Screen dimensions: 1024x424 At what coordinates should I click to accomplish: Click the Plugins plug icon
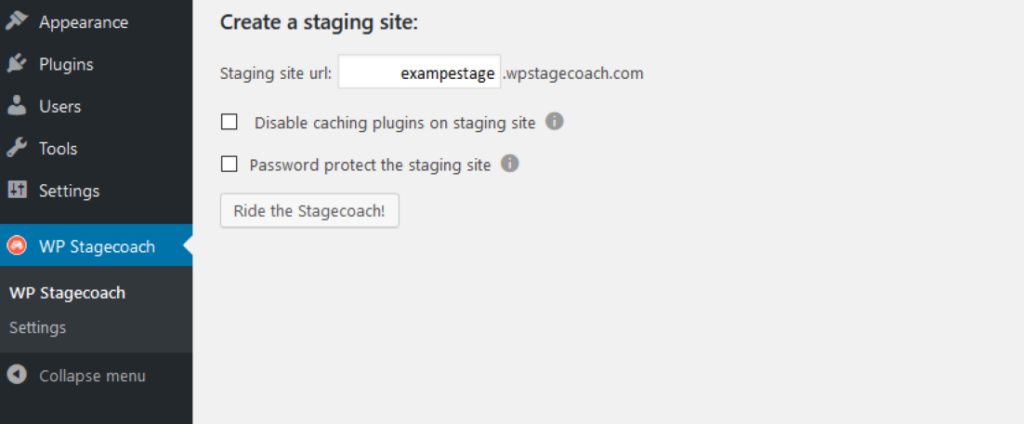coord(16,64)
